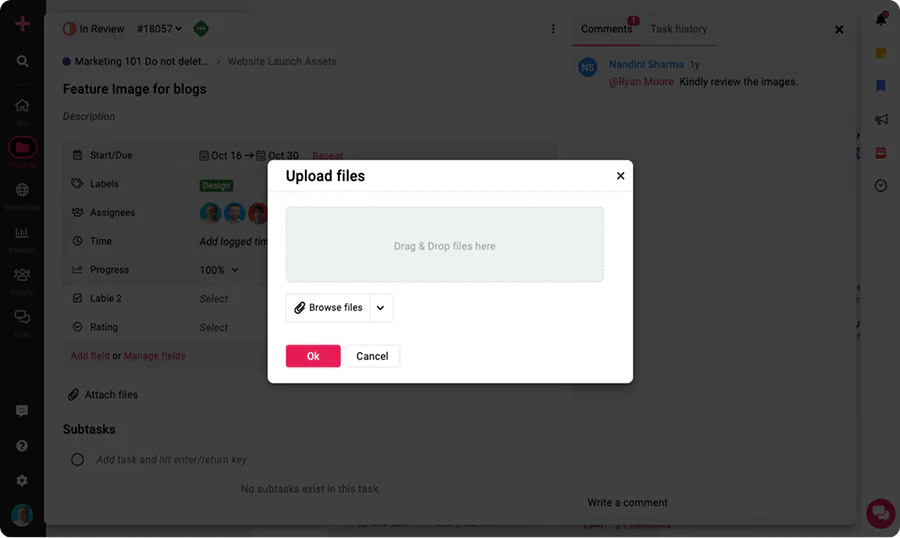The height and width of the screenshot is (538, 900).
Task: Open the Lable 2 Select field
Action: pos(214,299)
